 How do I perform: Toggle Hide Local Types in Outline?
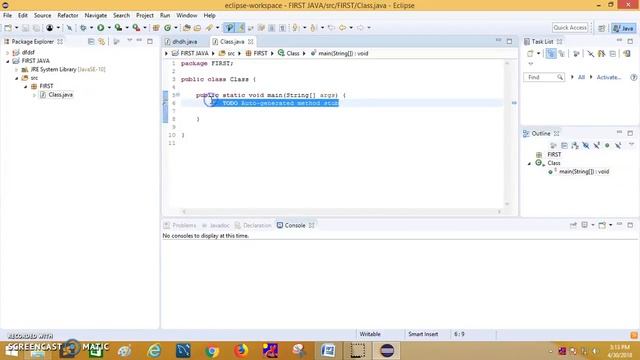pyautogui.click(x=618, y=145)
